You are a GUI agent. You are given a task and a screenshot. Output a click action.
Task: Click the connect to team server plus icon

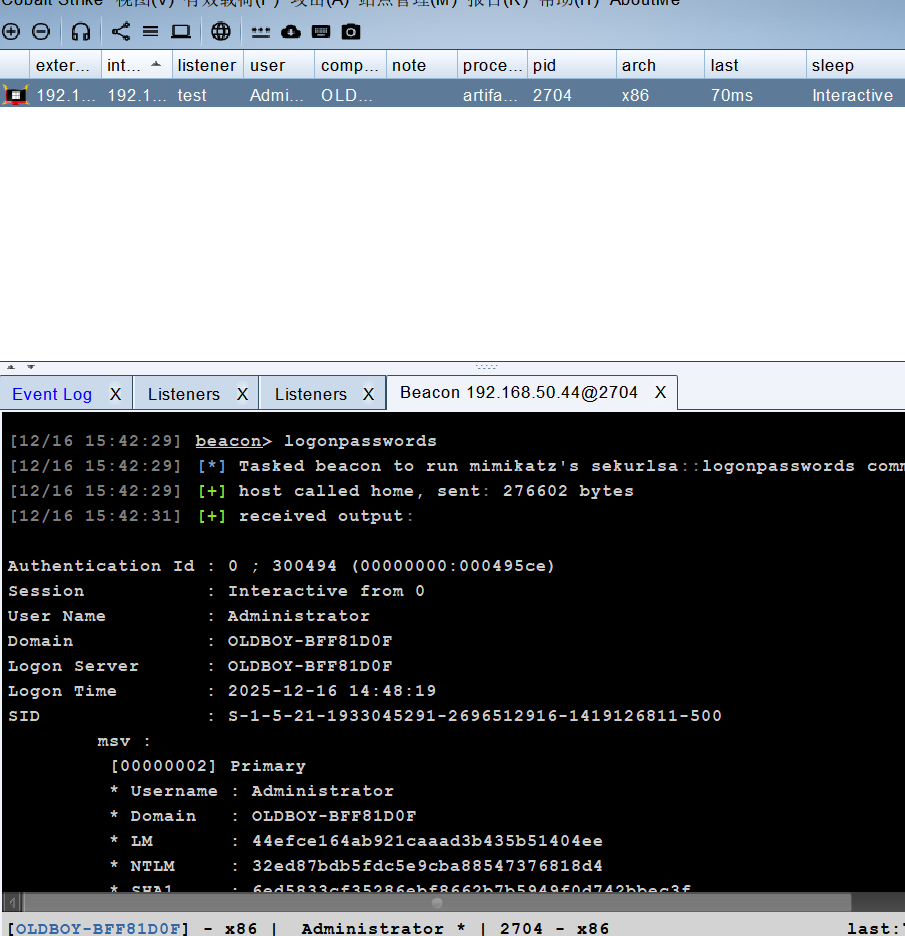click(x=11, y=32)
